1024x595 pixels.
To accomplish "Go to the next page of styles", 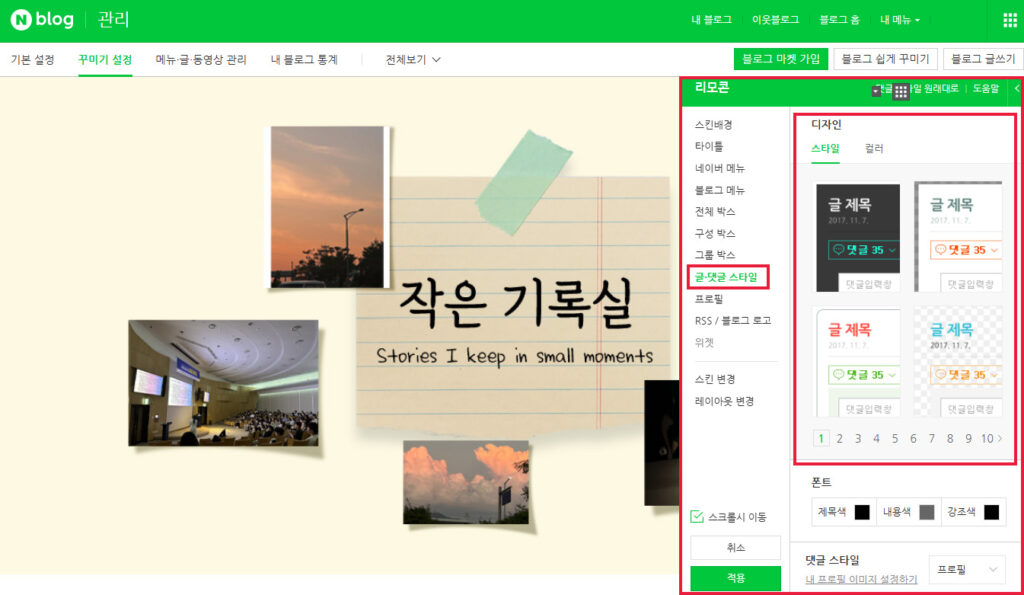I will [1000, 438].
